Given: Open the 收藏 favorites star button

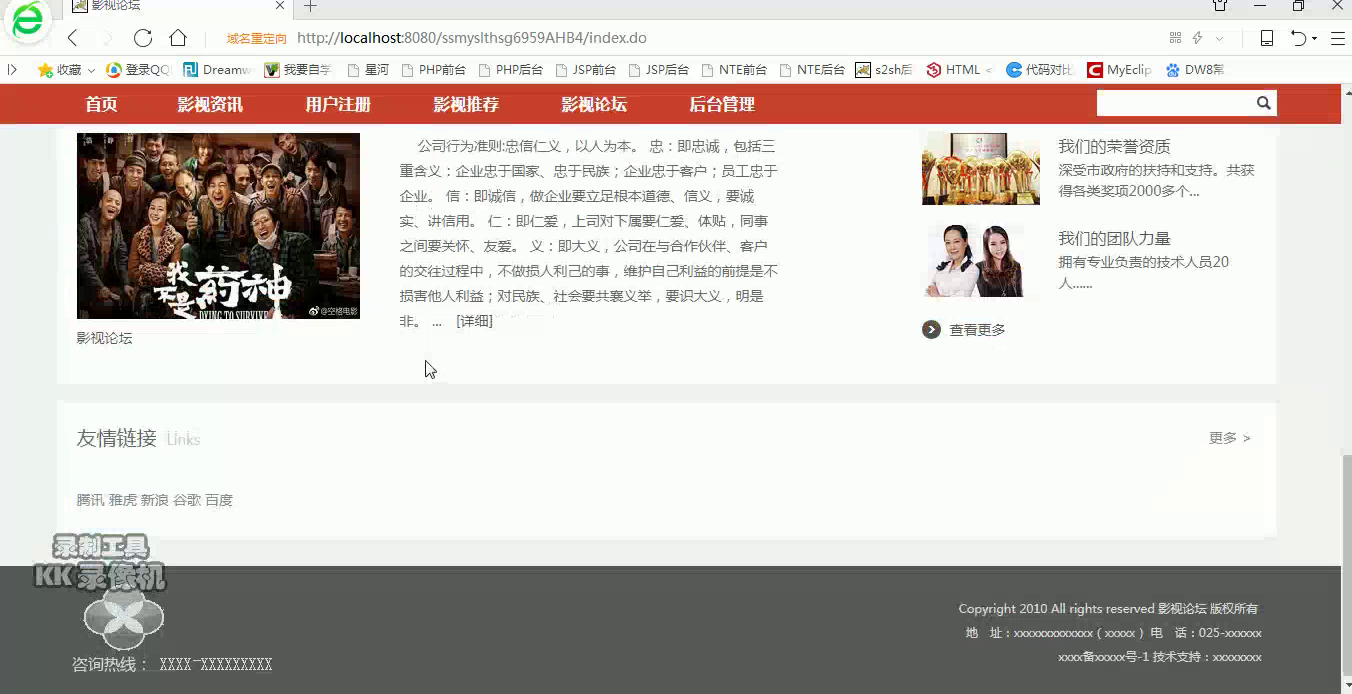Looking at the screenshot, I should tap(59, 70).
